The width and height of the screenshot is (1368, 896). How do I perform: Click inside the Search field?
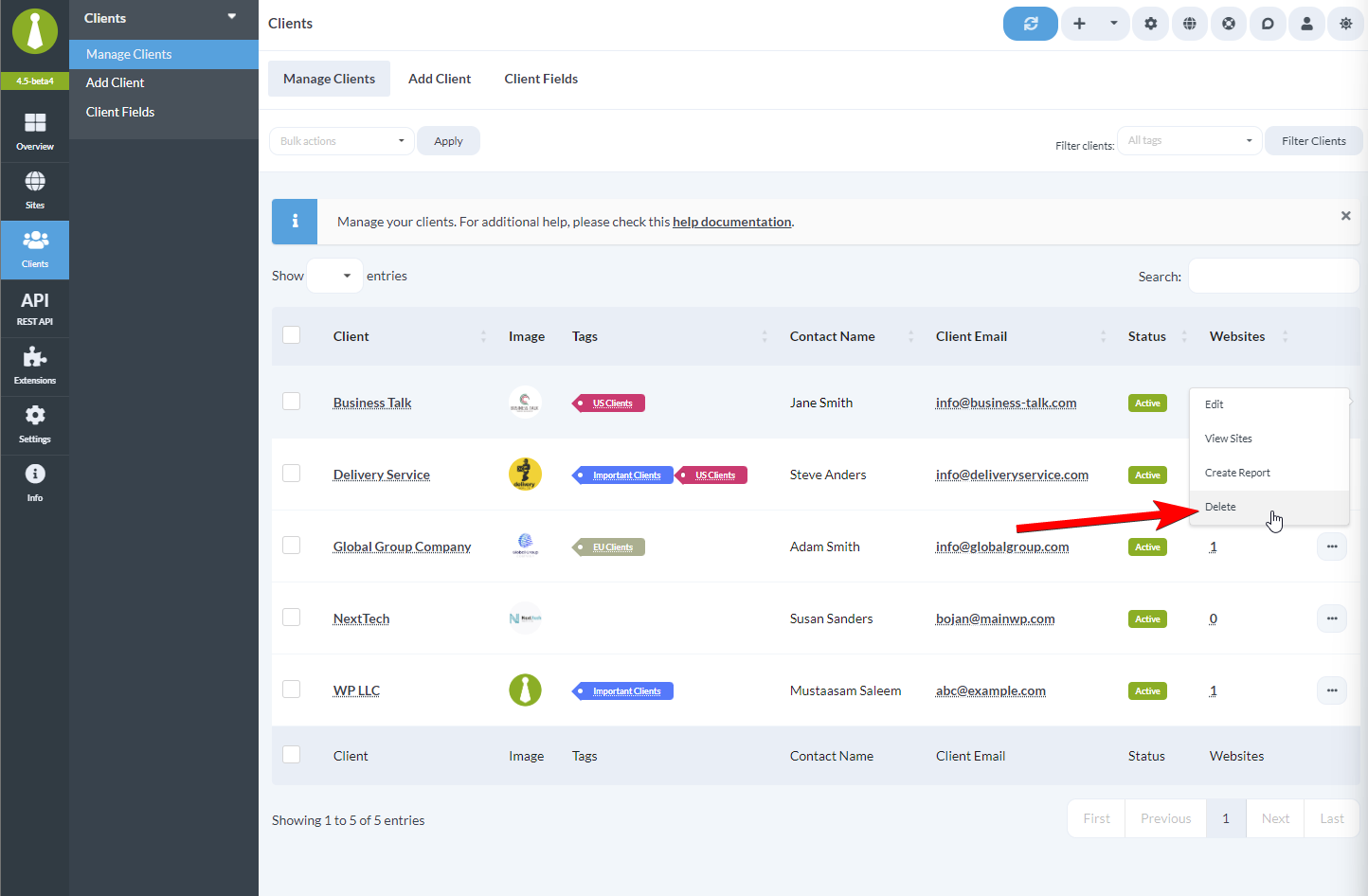[1272, 276]
